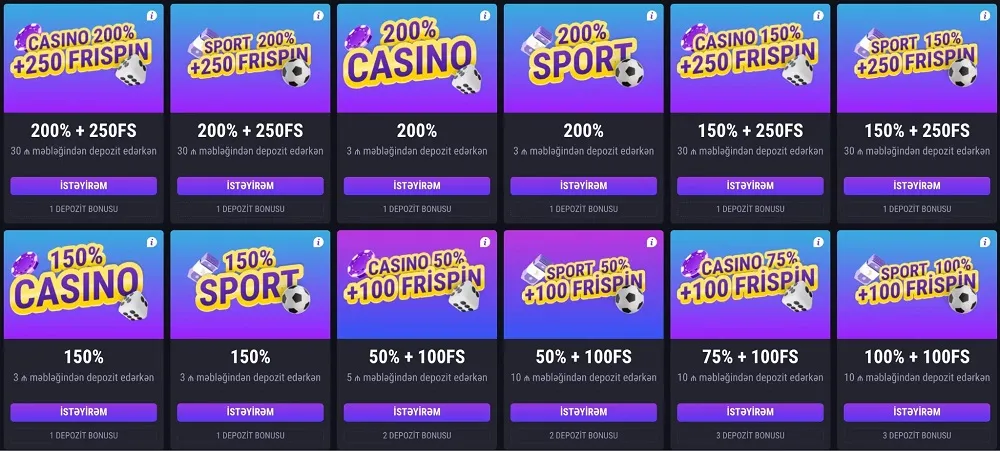Viewport: 1000px width, 451px height.
Task: View info for Casino 150% +250 Frispin card
Action: click(818, 16)
